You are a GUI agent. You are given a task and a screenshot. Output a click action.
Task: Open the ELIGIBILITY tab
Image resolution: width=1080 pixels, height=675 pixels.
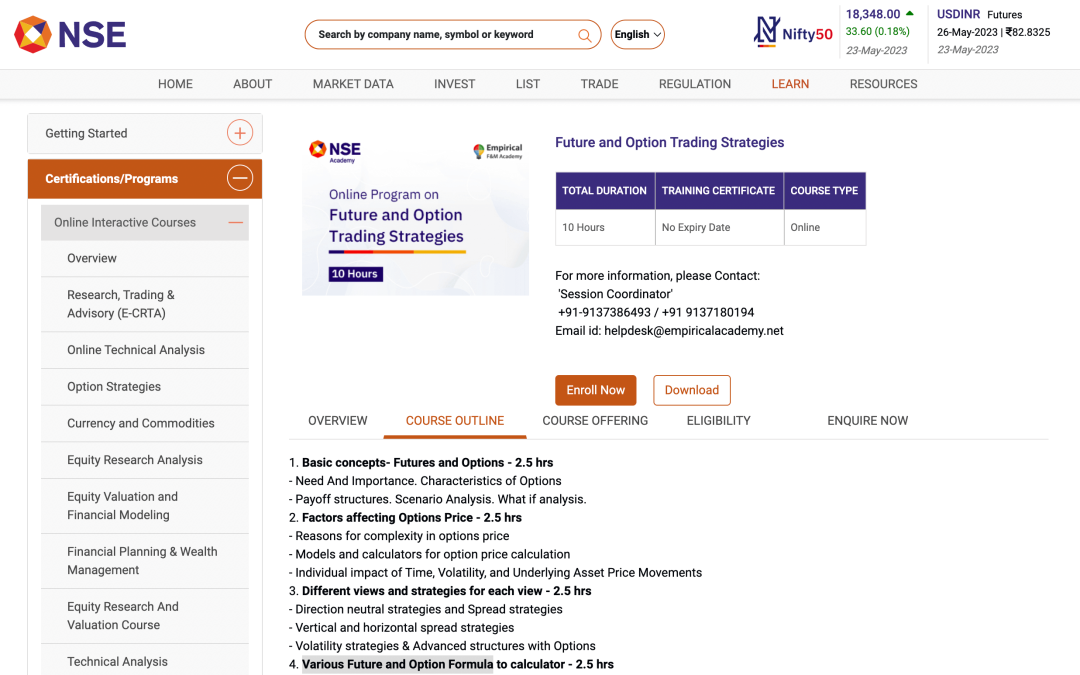click(718, 421)
